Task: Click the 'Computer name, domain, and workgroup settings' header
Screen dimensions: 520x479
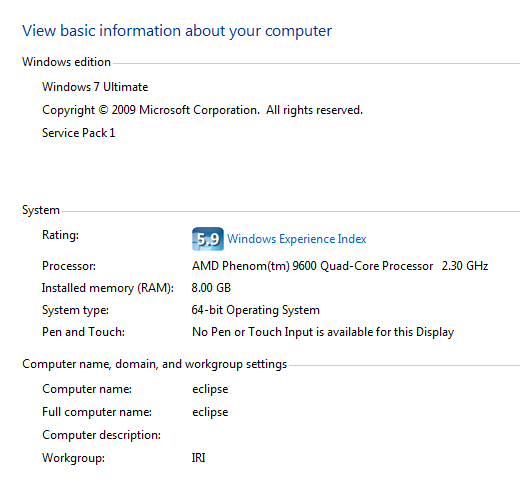Action: pyautogui.click(x=154, y=364)
